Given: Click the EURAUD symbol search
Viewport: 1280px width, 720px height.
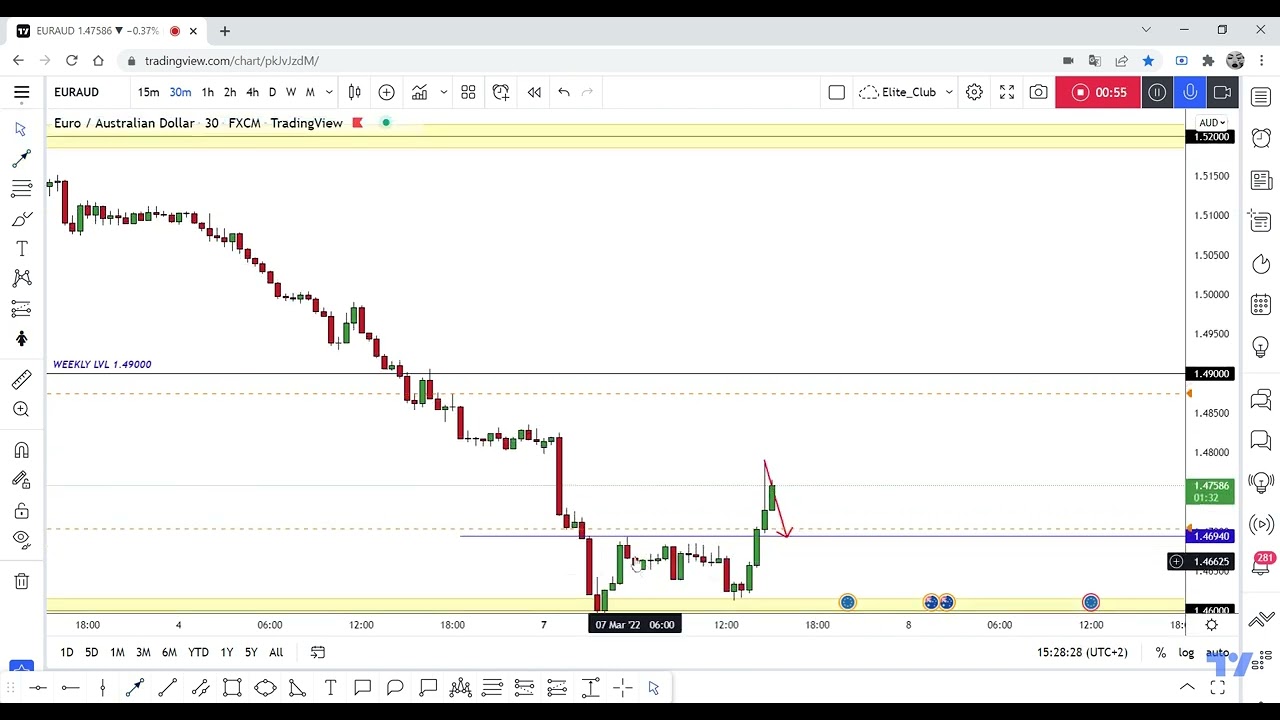Looking at the screenshot, I should coord(77,92).
